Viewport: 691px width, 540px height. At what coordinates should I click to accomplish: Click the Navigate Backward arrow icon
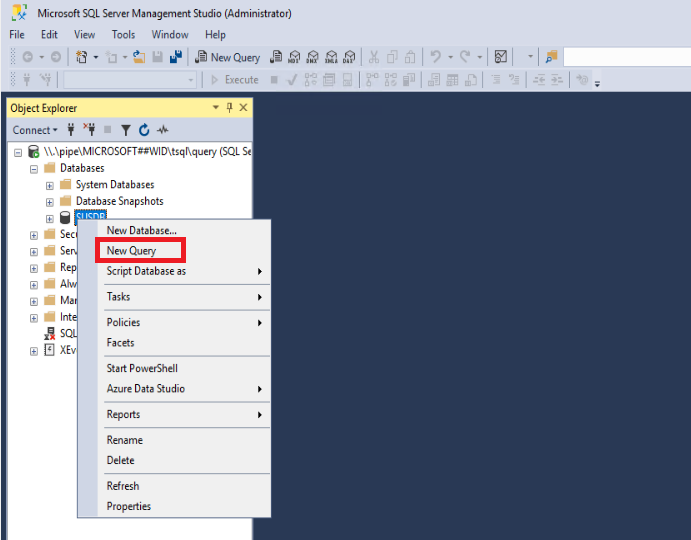28,57
